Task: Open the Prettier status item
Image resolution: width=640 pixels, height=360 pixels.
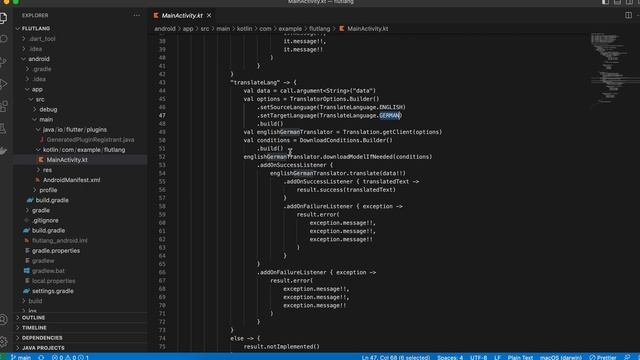Action: tap(603, 357)
